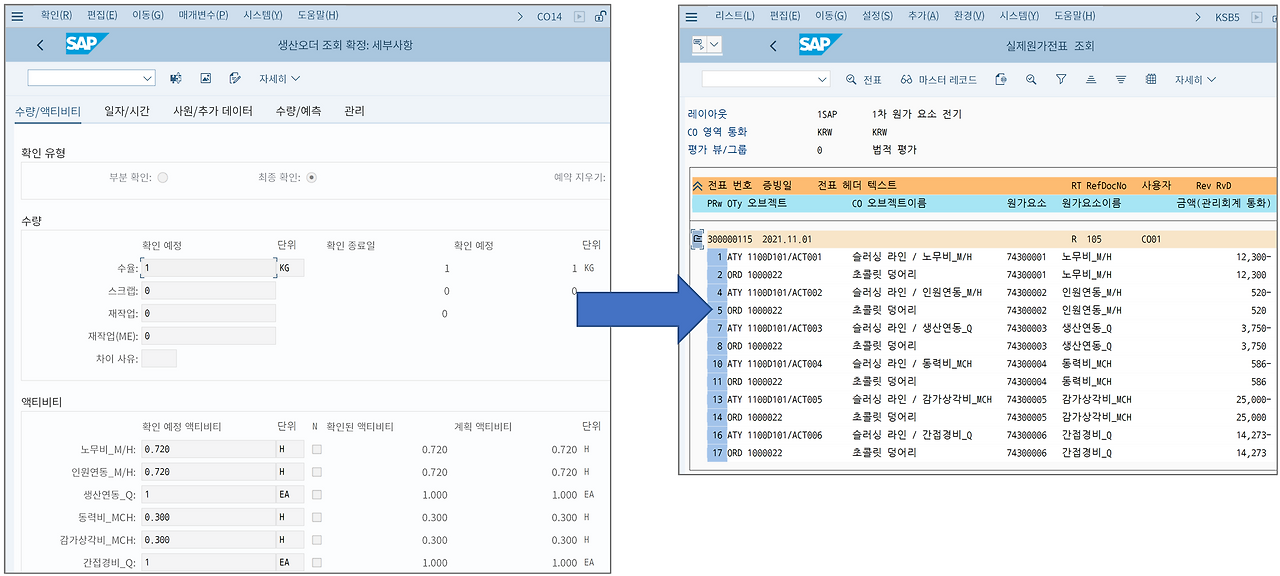Click the magnifier details icon in KSB5 toolbar
Viewport: 1280px width, 576px height.
pos(1031,79)
